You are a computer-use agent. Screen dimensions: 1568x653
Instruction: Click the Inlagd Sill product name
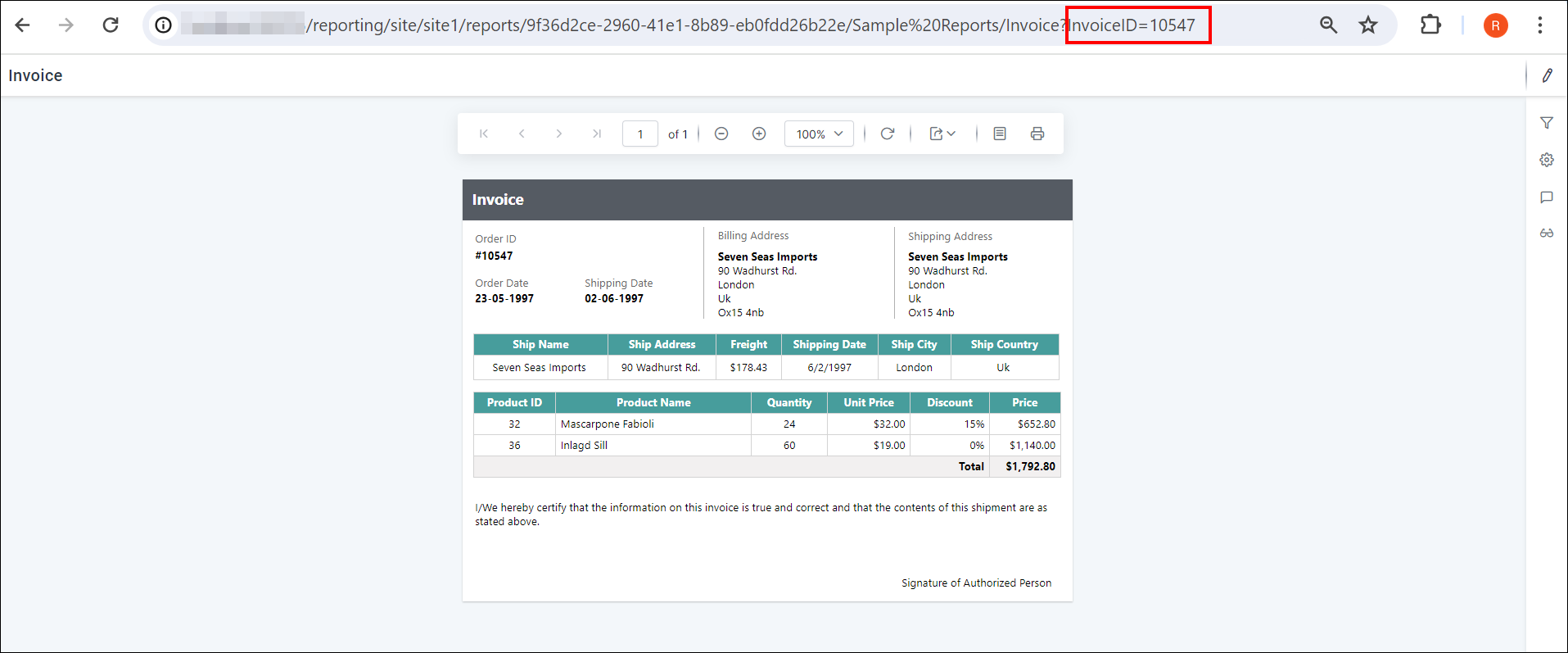[584, 445]
